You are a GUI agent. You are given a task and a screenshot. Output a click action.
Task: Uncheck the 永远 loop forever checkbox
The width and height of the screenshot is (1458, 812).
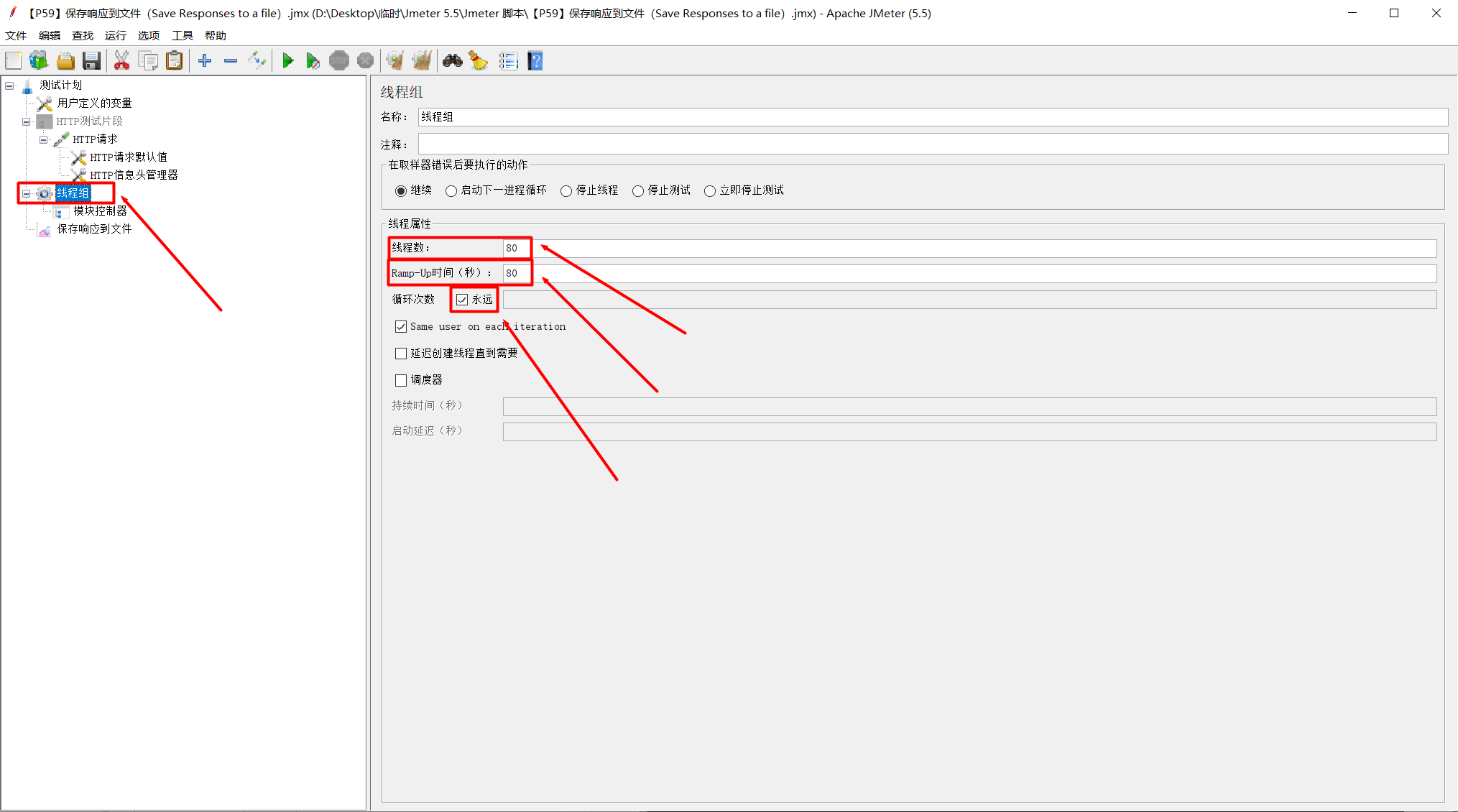[462, 300]
